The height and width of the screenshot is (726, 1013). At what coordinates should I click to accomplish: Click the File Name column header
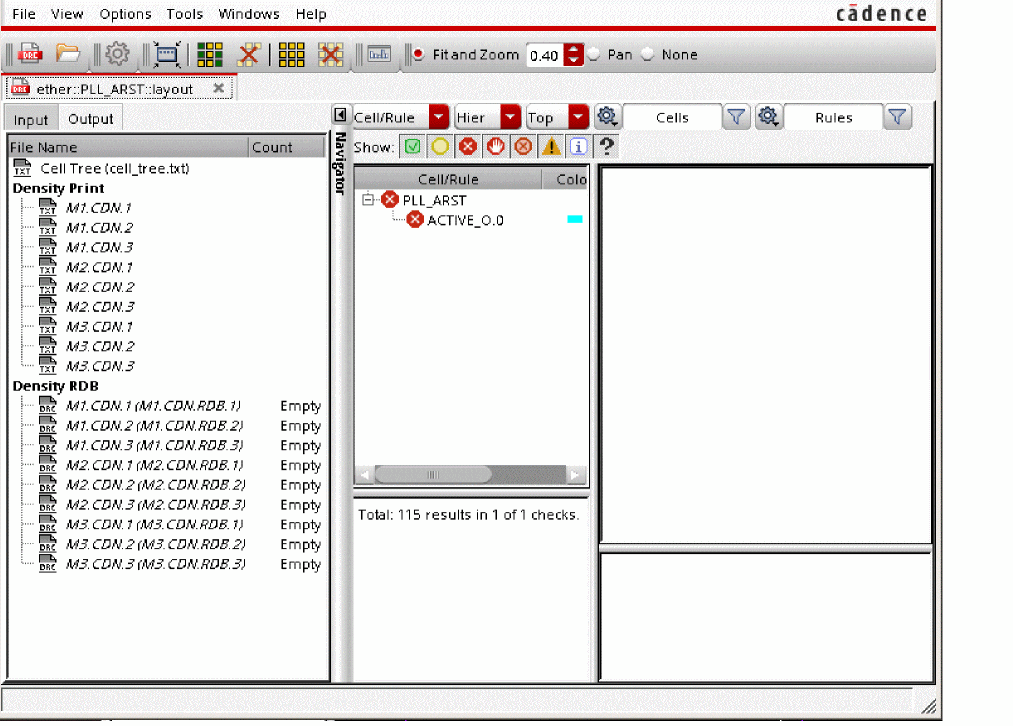click(x=128, y=147)
